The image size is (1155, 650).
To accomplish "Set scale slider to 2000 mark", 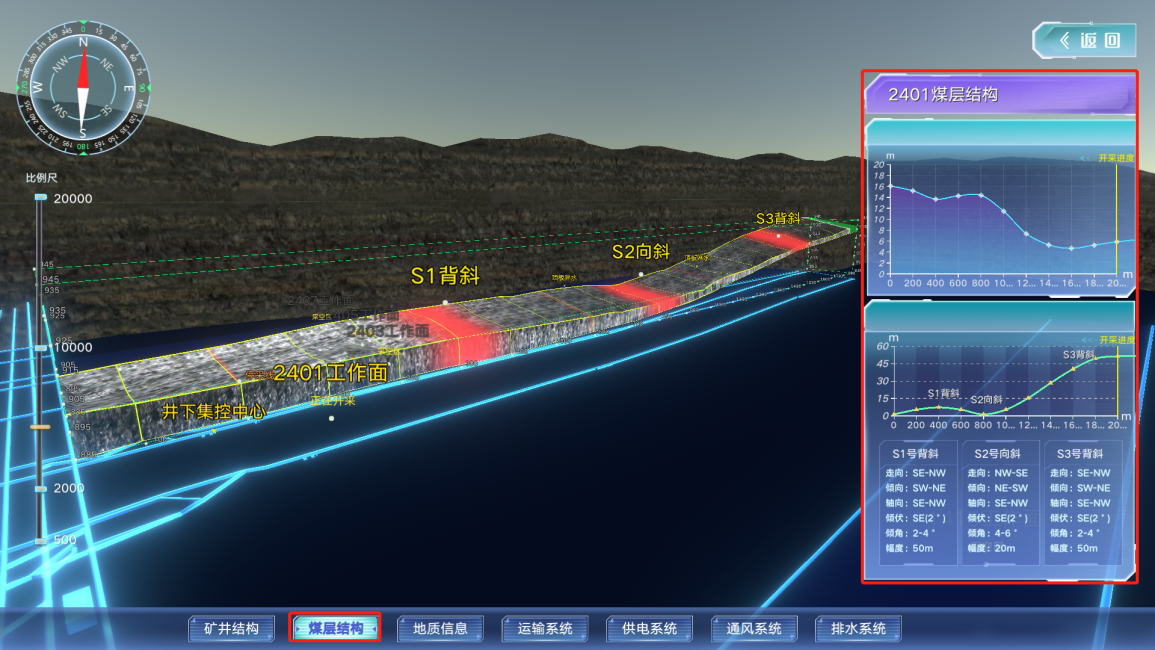I will pos(40,488).
